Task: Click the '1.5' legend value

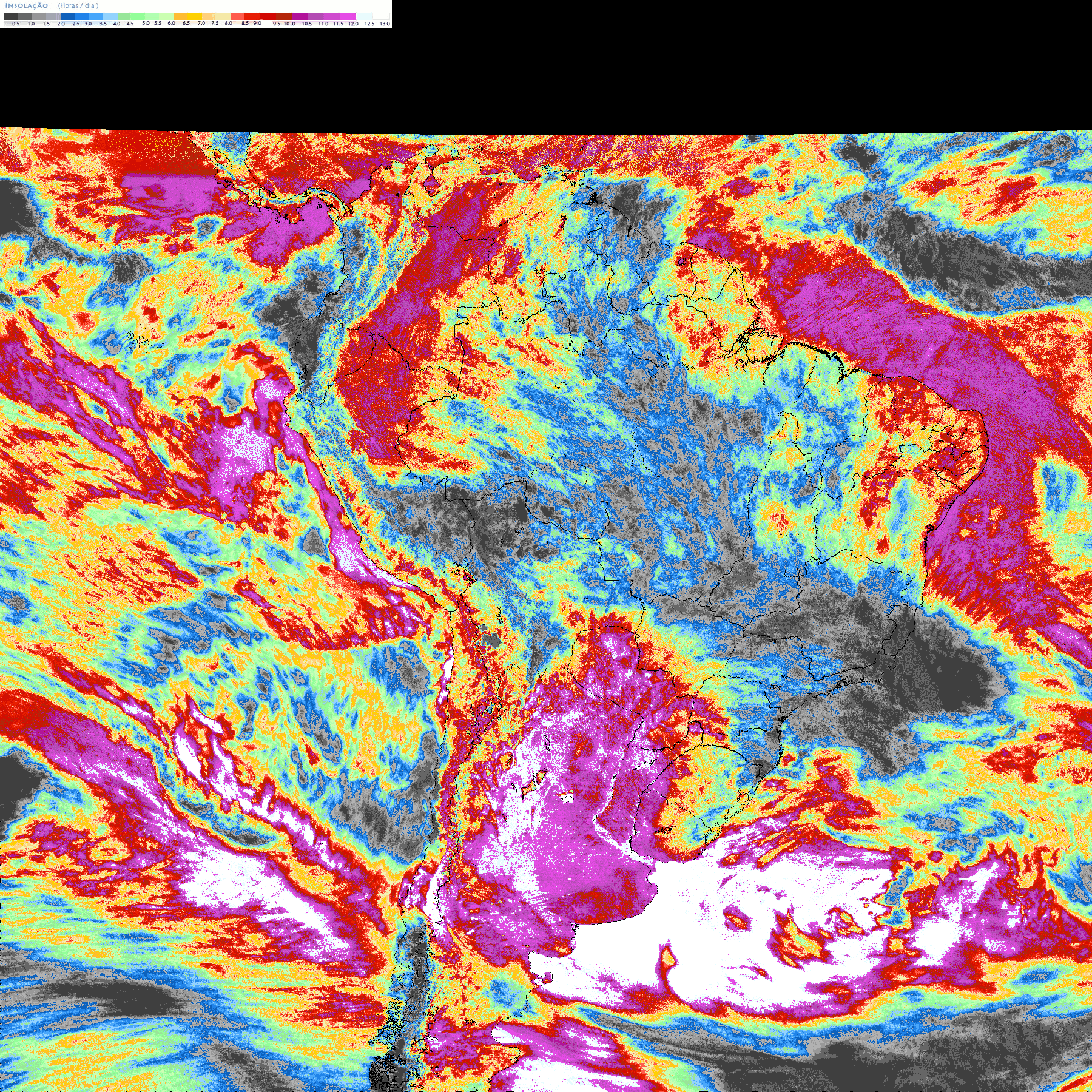Action: coord(46,24)
